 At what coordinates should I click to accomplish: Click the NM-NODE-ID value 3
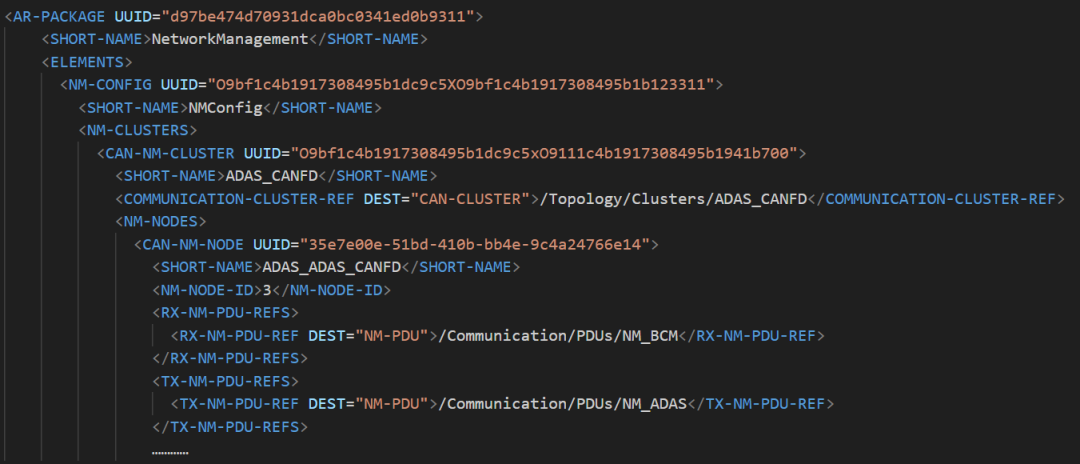point(267,290)
